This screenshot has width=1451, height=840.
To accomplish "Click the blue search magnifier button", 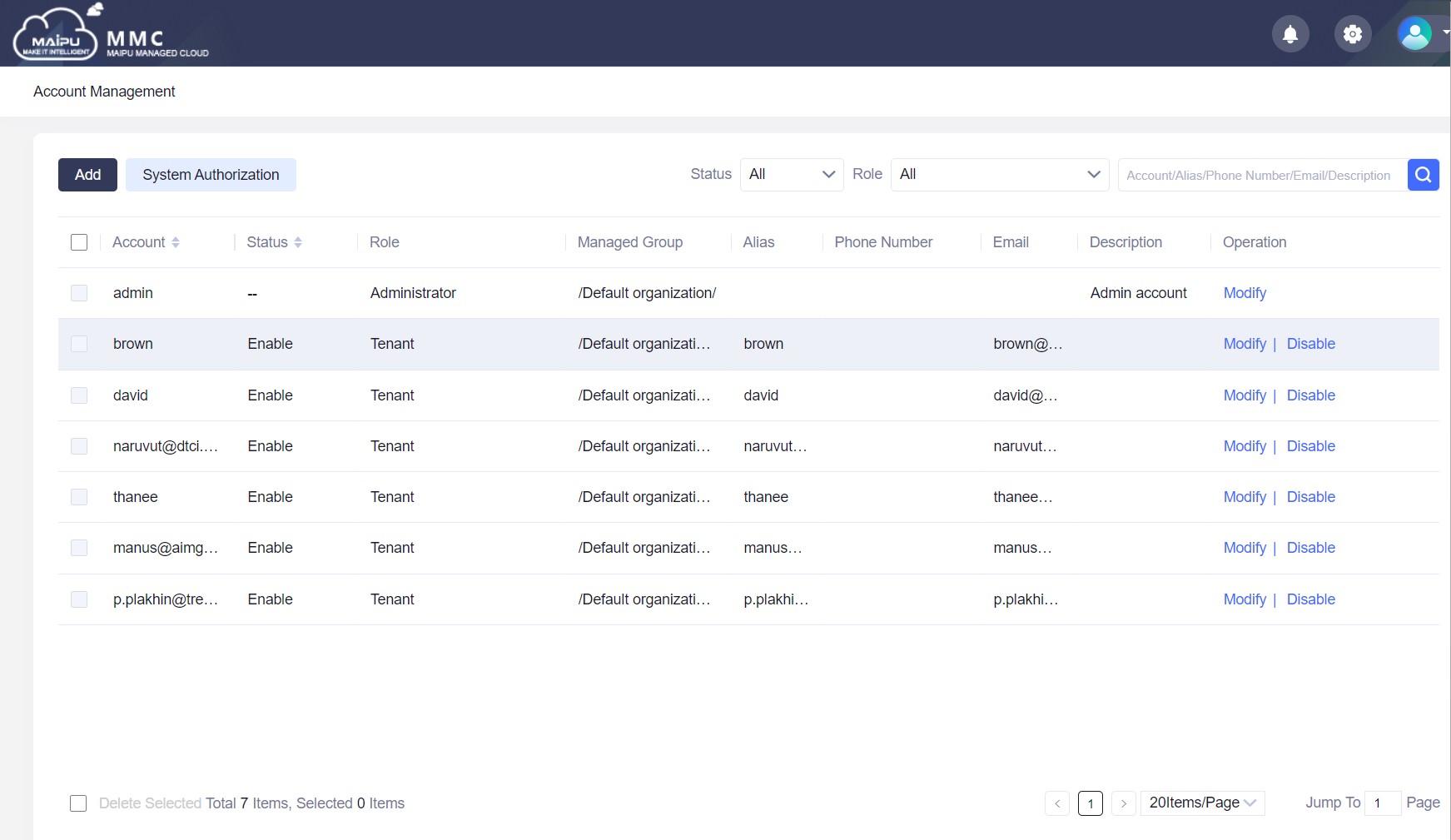I will tap(1423, 175).
